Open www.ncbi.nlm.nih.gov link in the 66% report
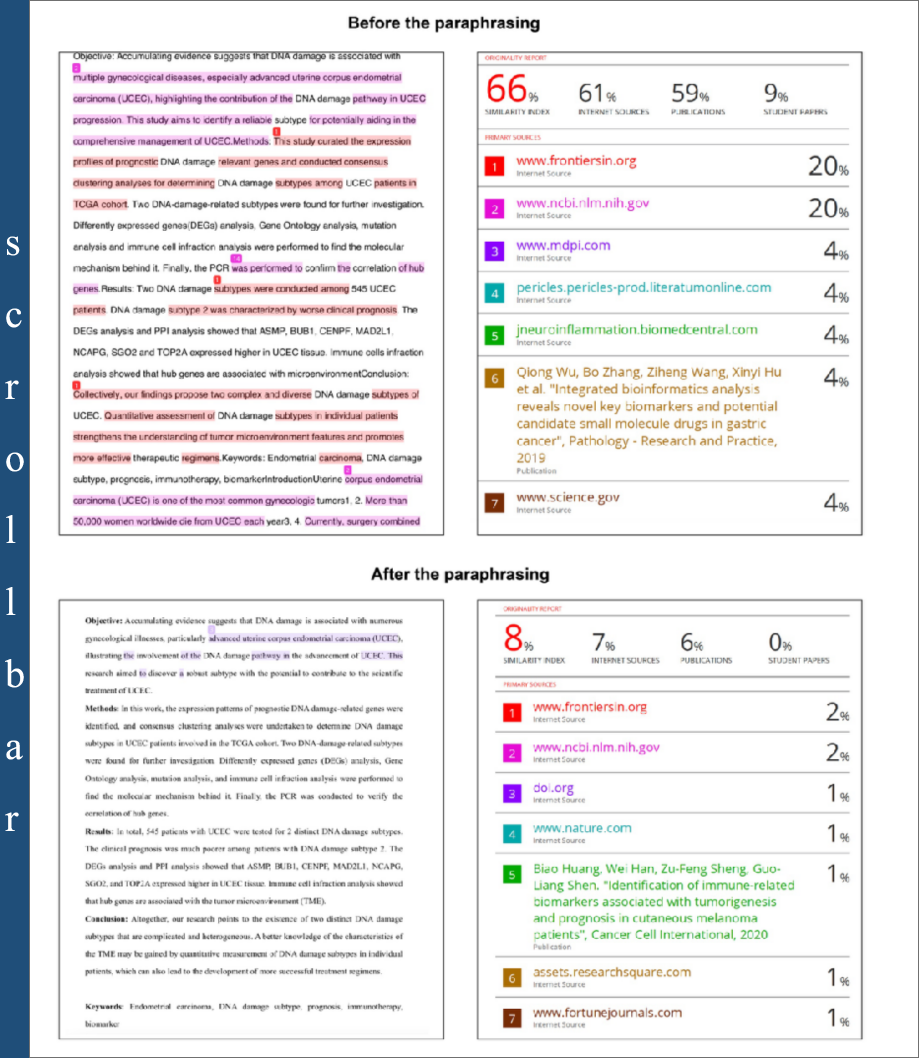919x1058 pixels. (583, 203)
